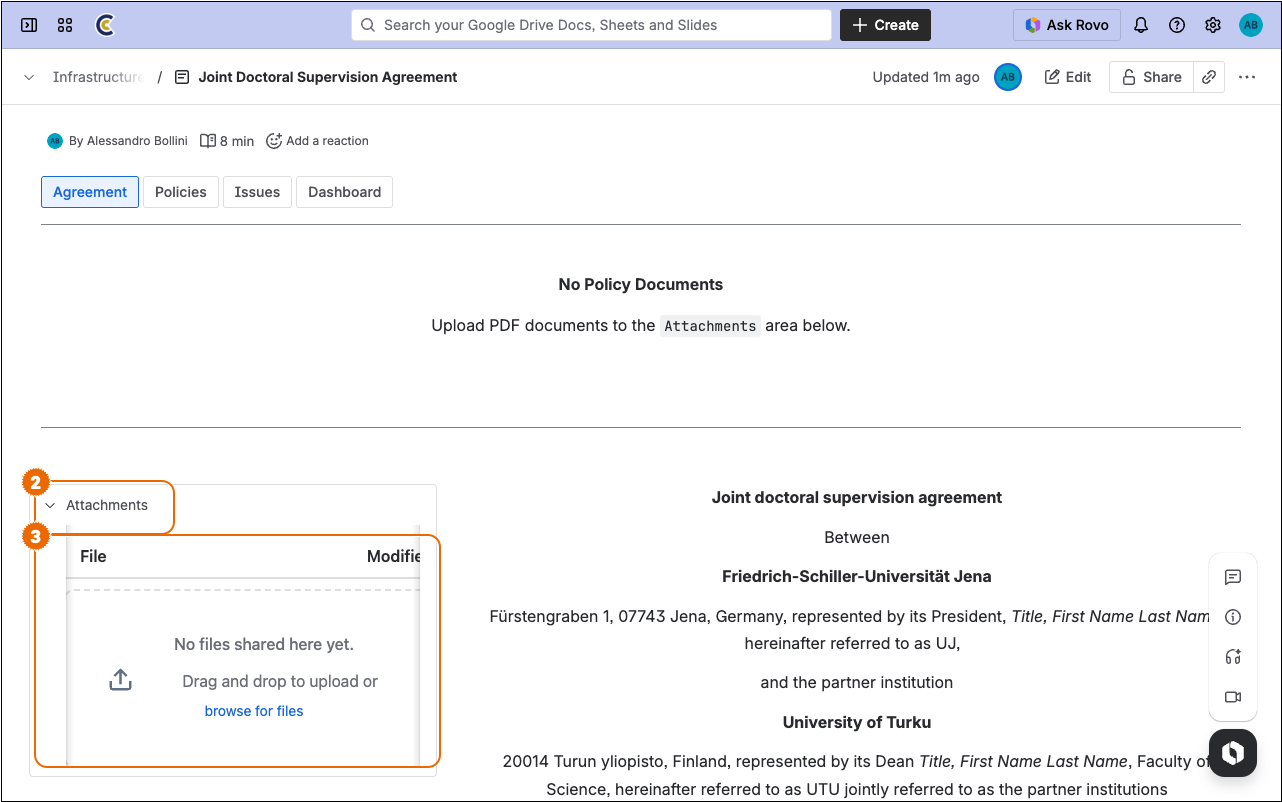Open the app switcher grid
The image size is (1282, 802).
[65, 25]
